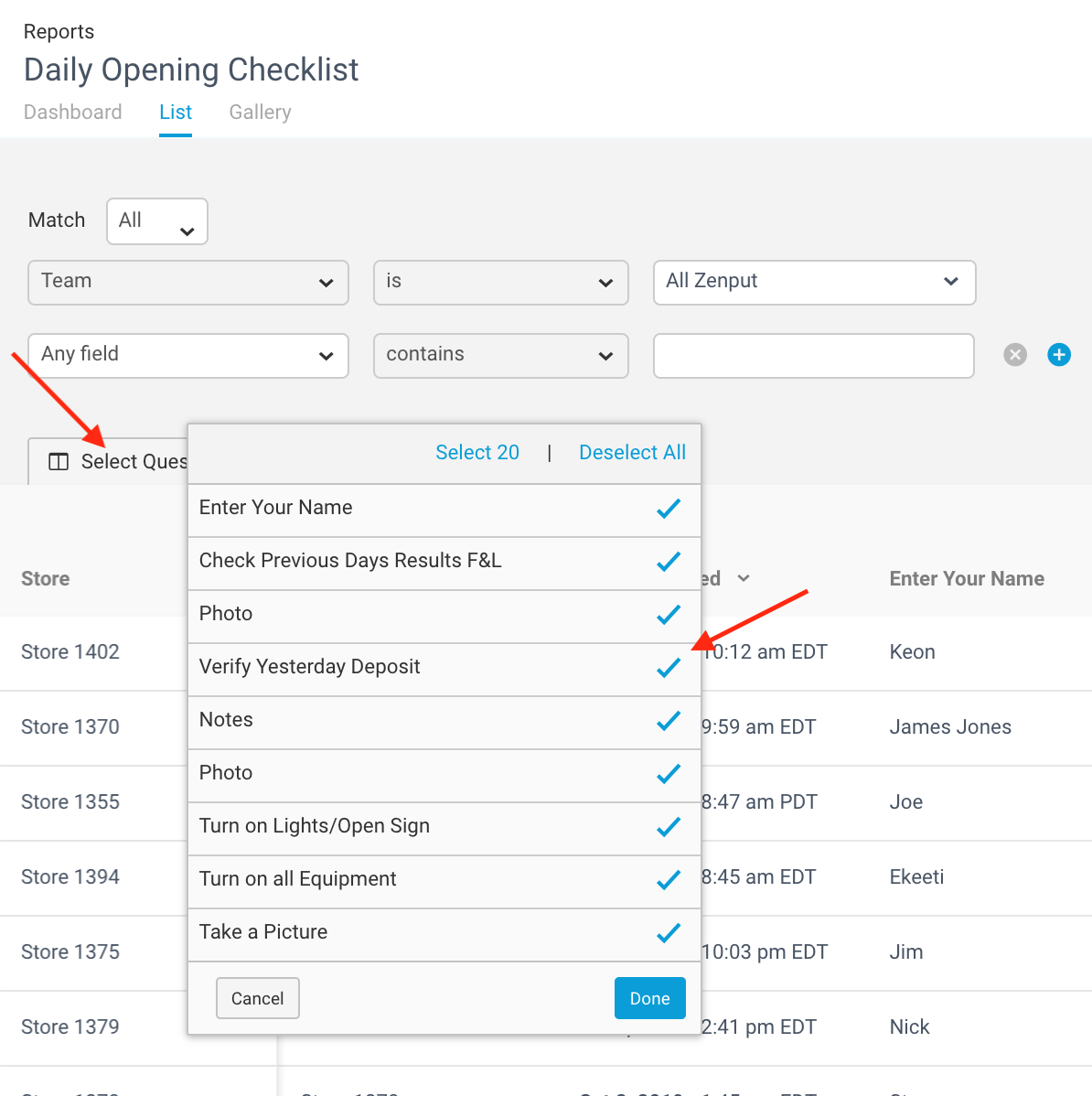
Task: Click the Deselect All link
Action: 632,452
